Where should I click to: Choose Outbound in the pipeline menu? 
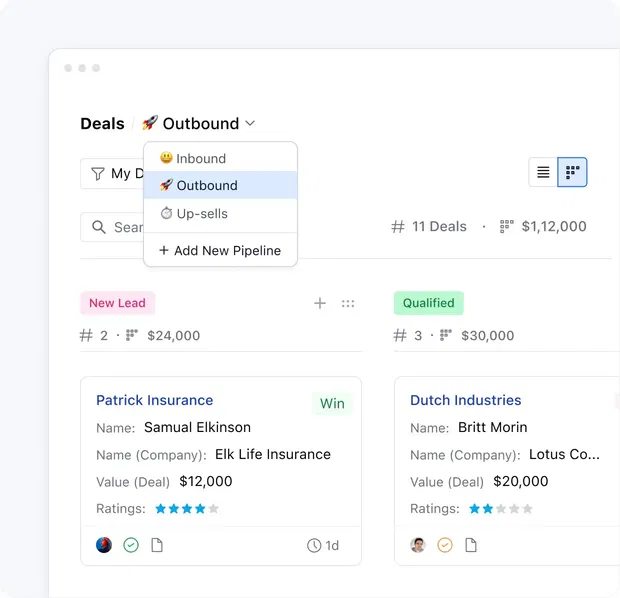[x=220, y=185]
